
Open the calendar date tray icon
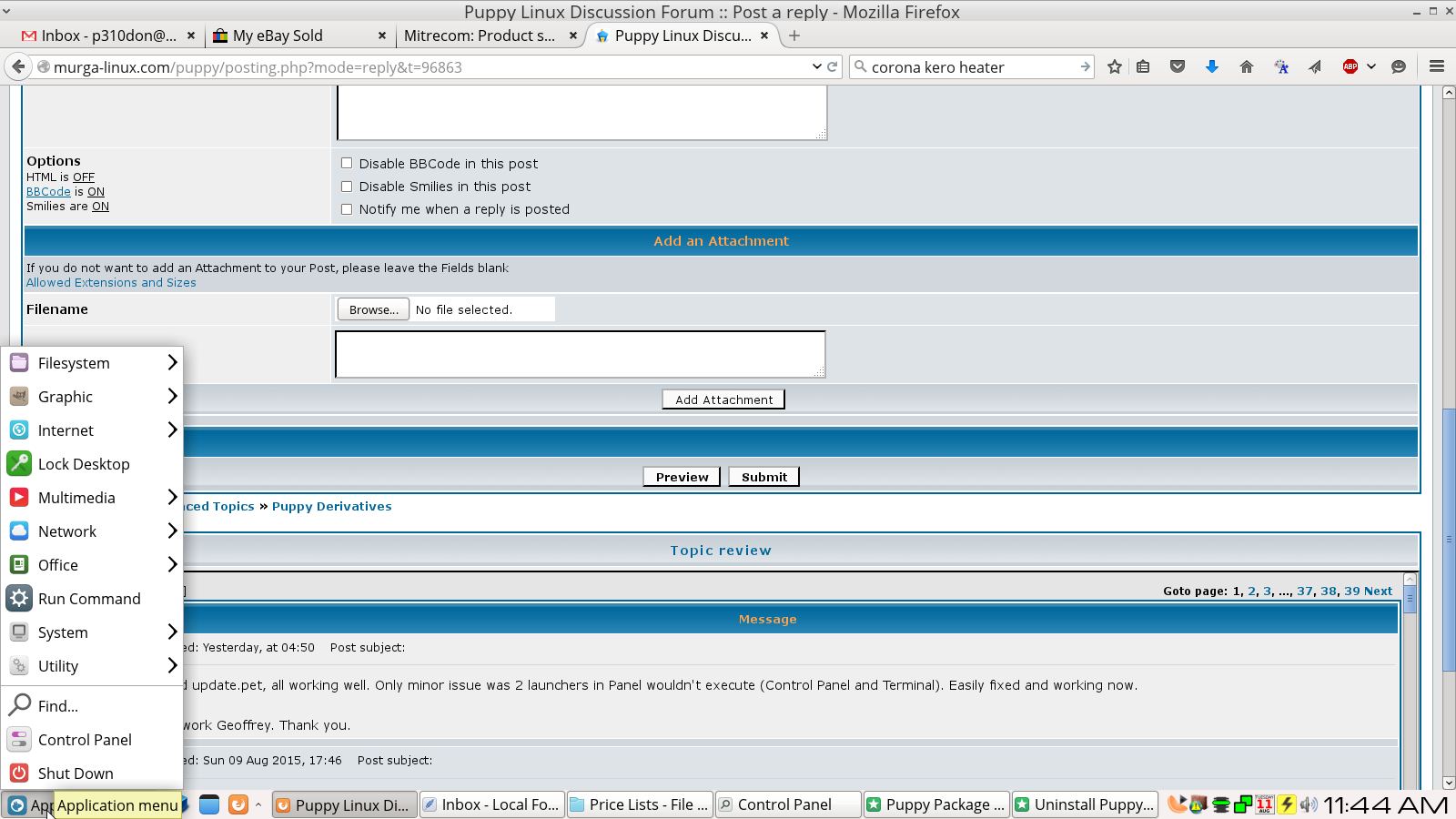tap(1265, 804)
